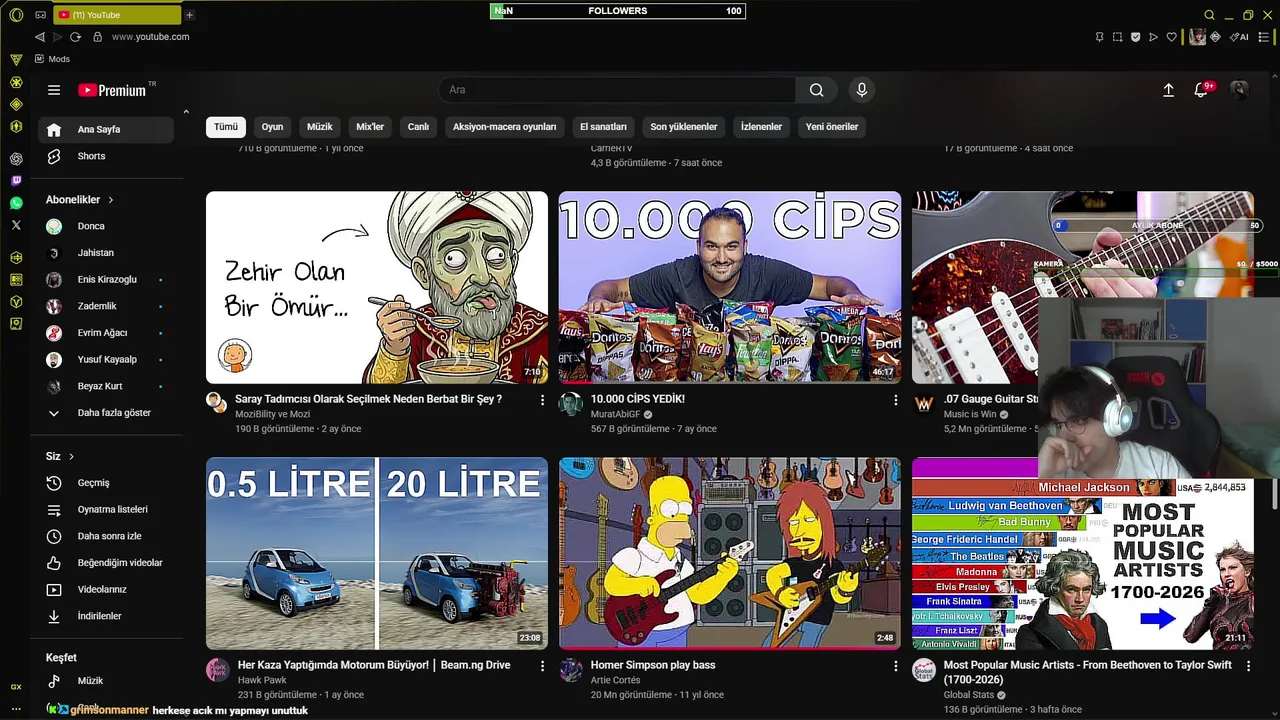
Task: Open Hawk Pawk channel link
Action: (262, 680)
